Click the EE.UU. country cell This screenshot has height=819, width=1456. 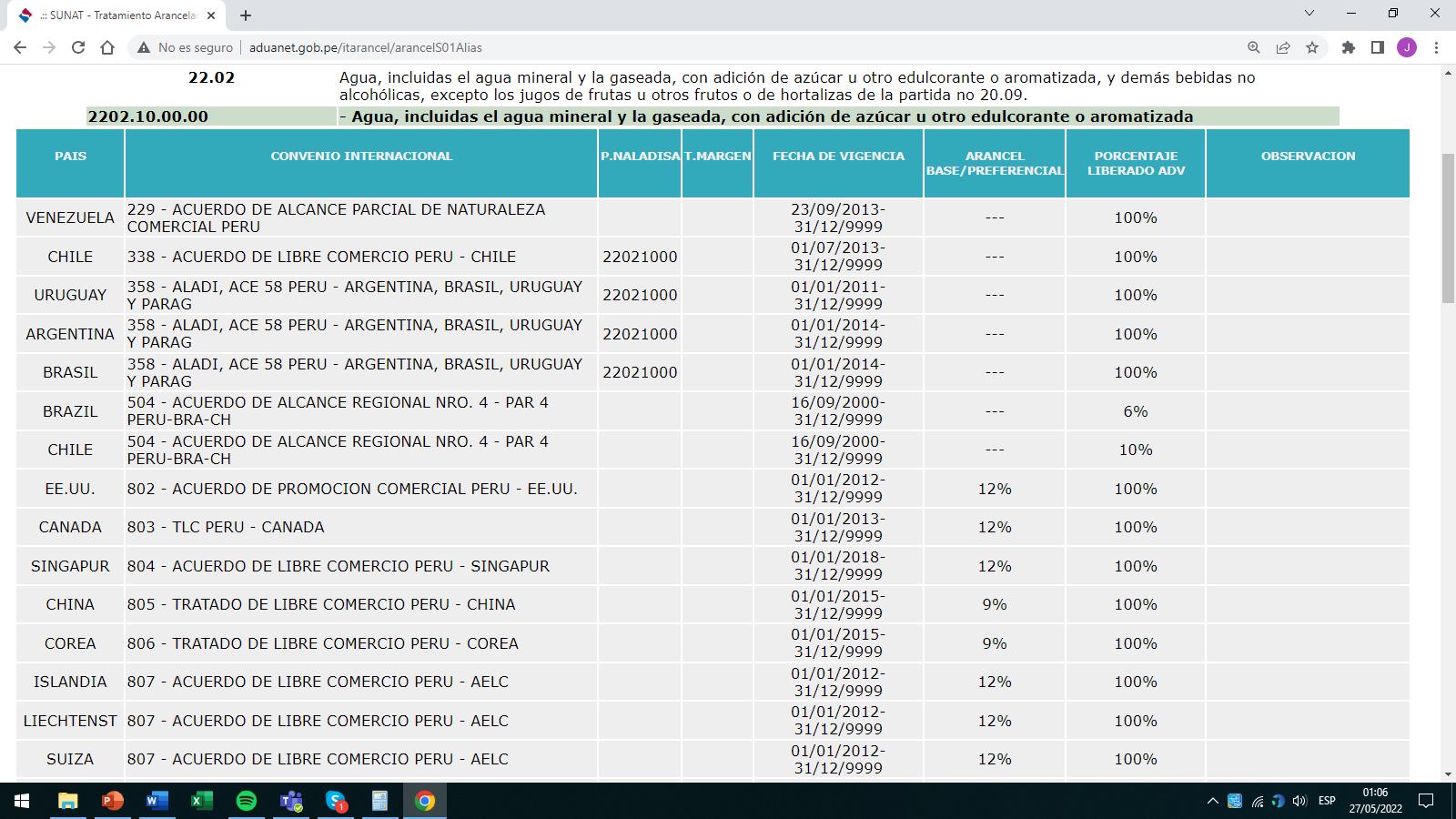click(70, 489)
